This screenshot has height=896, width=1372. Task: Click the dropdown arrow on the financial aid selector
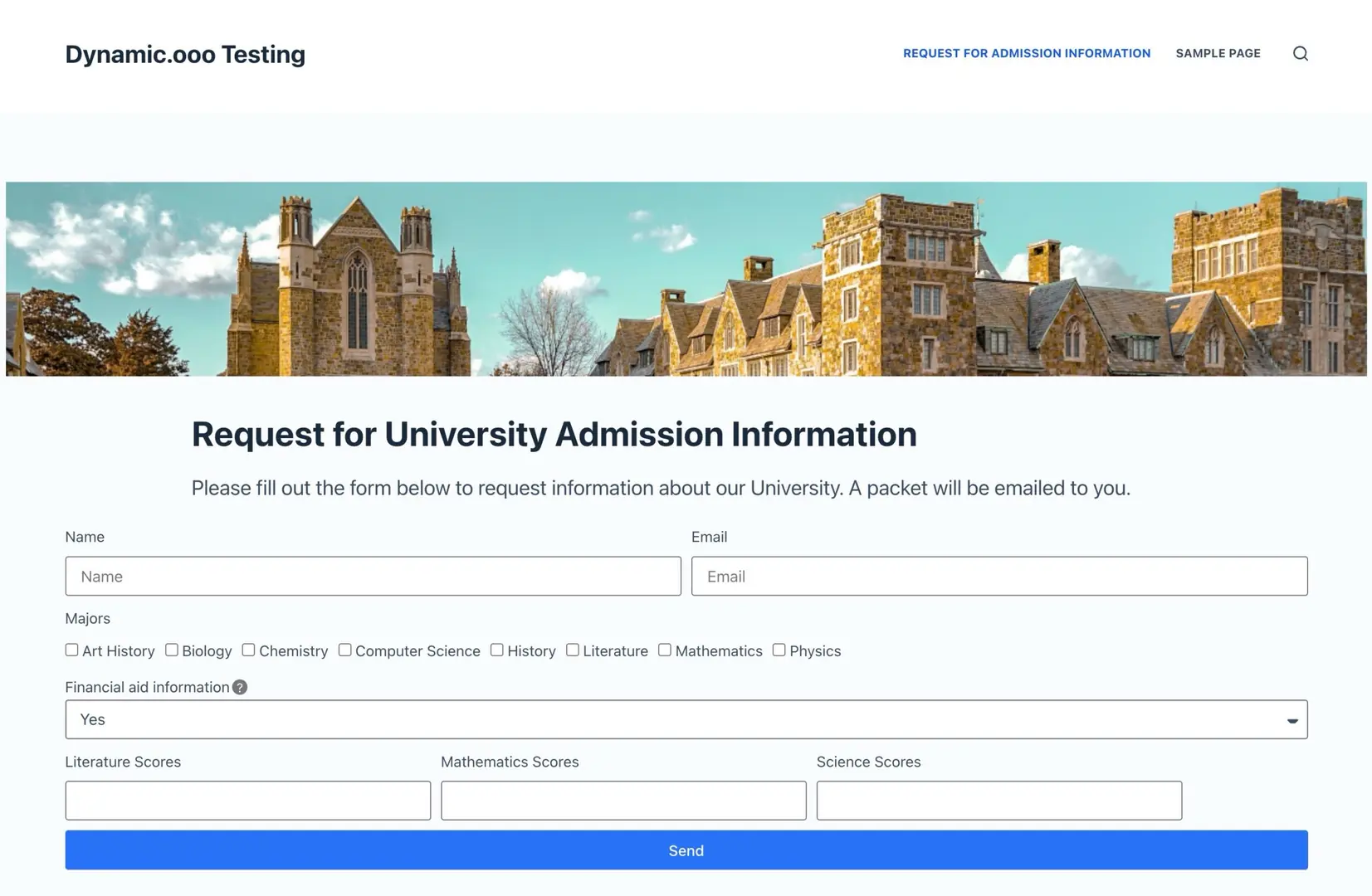click(1291, 719)
